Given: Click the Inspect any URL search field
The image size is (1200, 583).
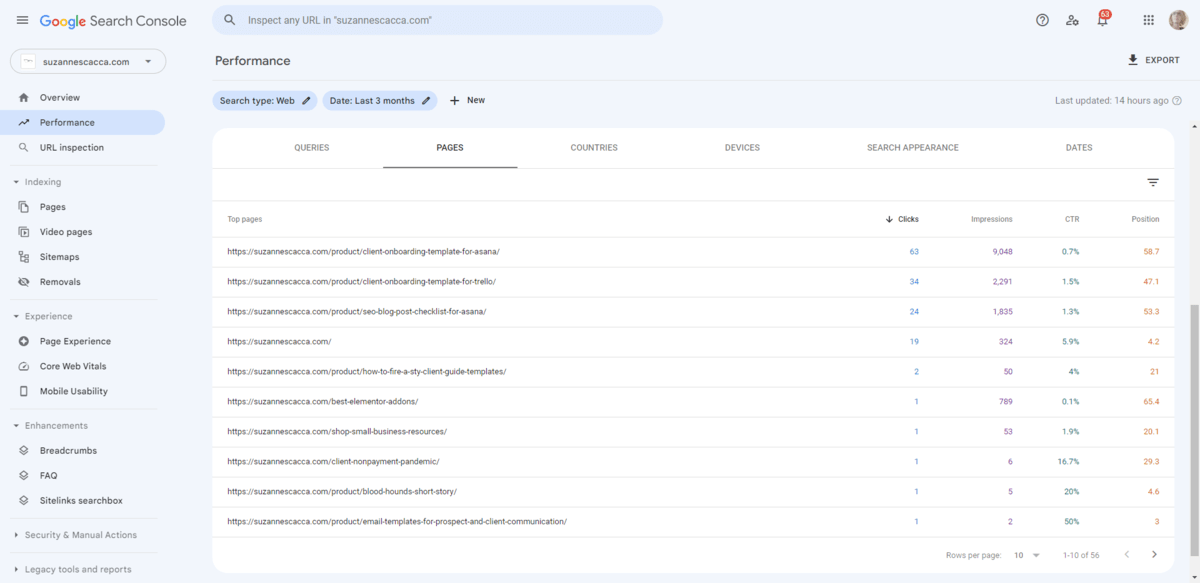Looking at the screenshot, I should pos(437,20).
